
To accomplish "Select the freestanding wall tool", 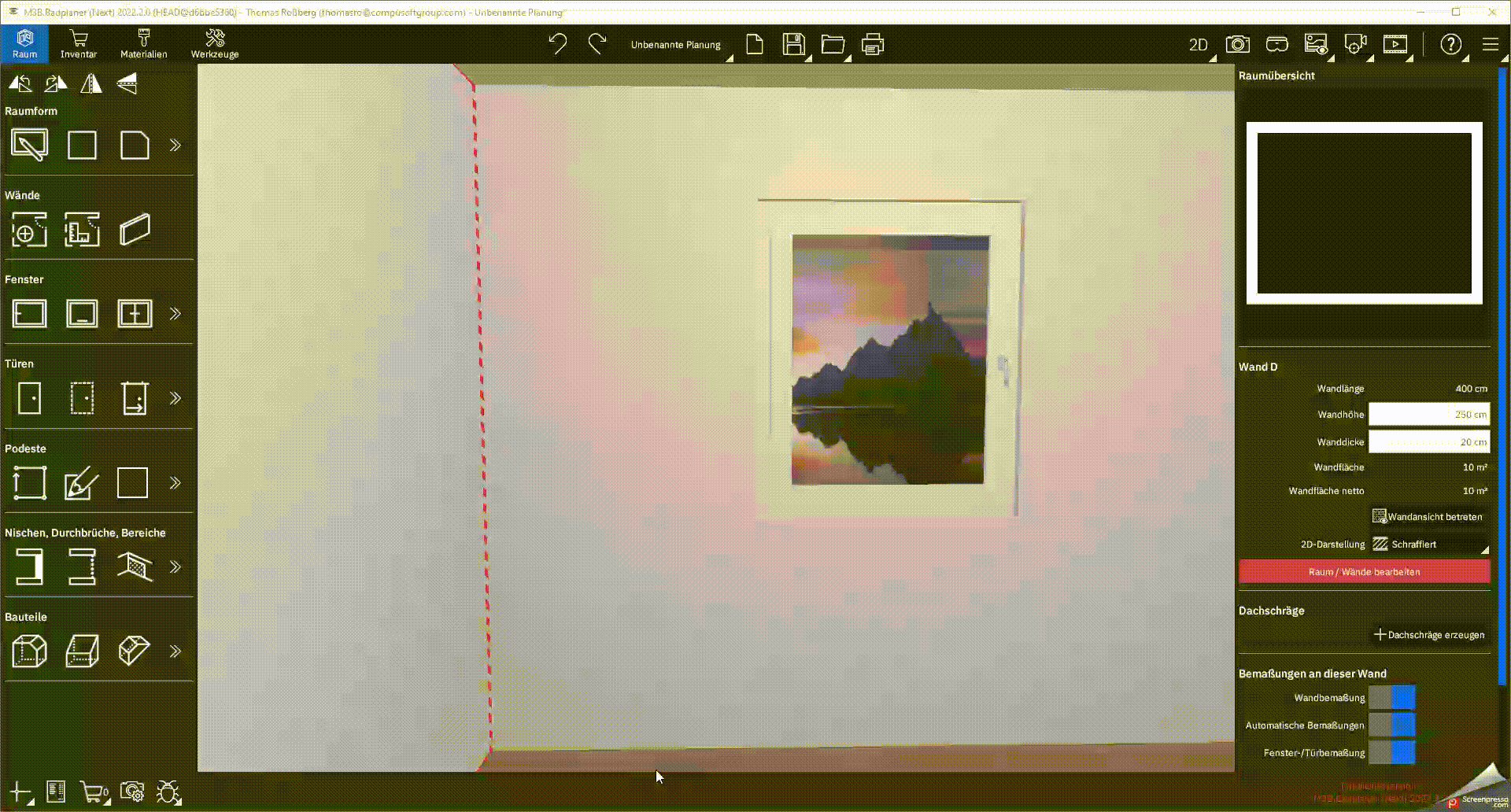I will click(x=135, y=230).
